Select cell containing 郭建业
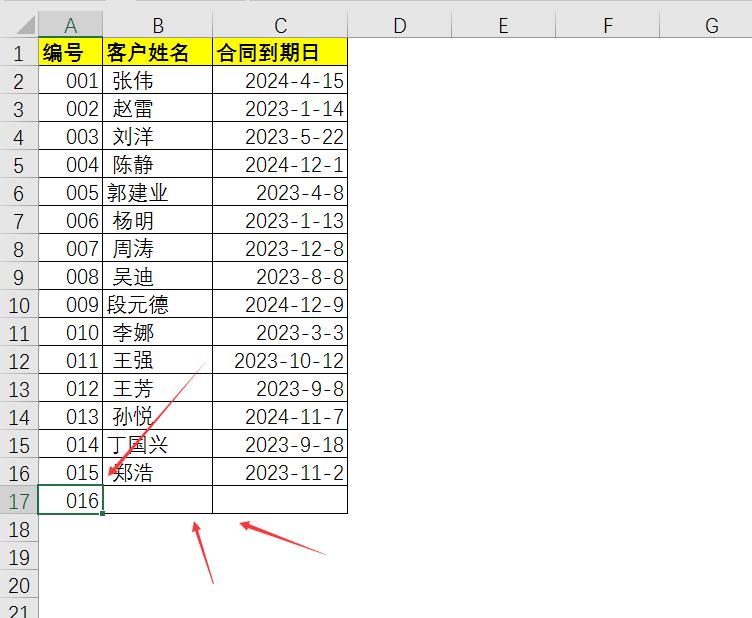The image size is (752, 618). 158,192
